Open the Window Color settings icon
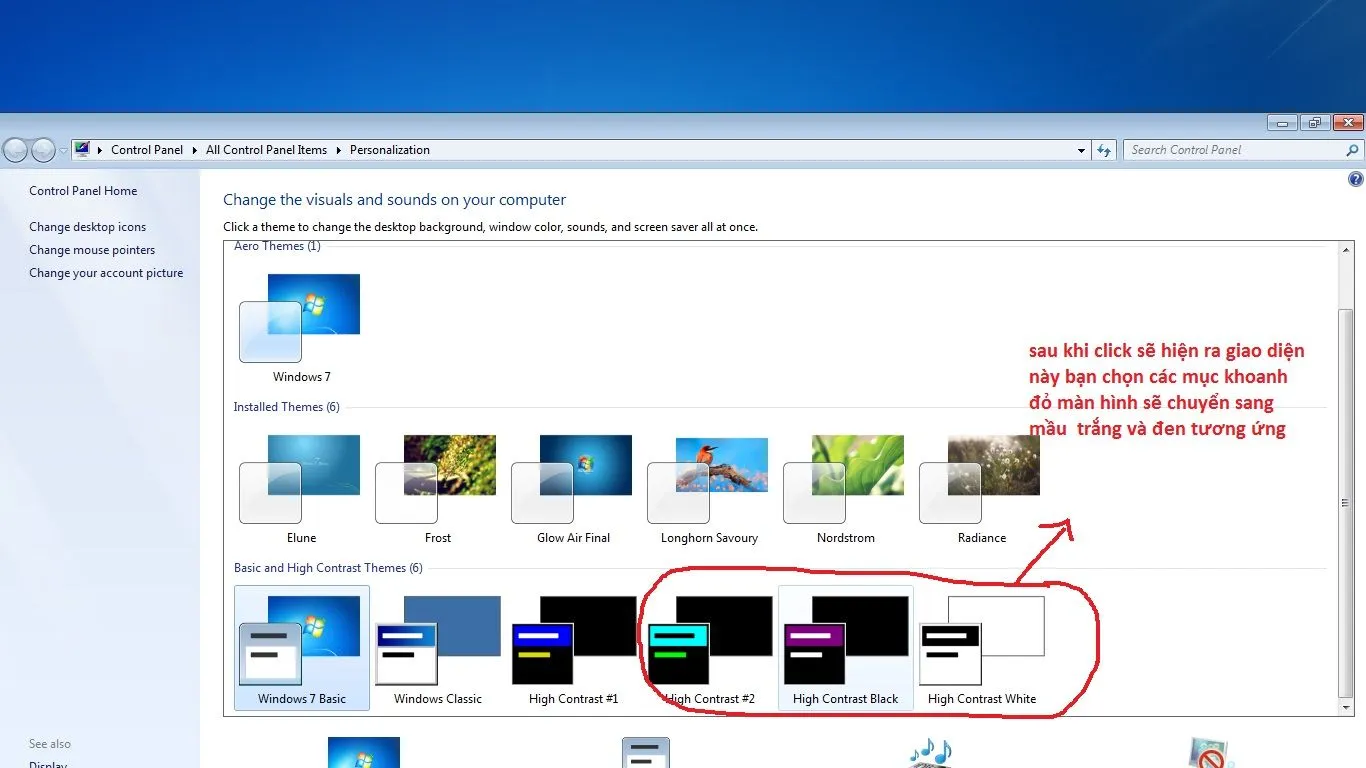1366x768 pixels. point(645,752)
